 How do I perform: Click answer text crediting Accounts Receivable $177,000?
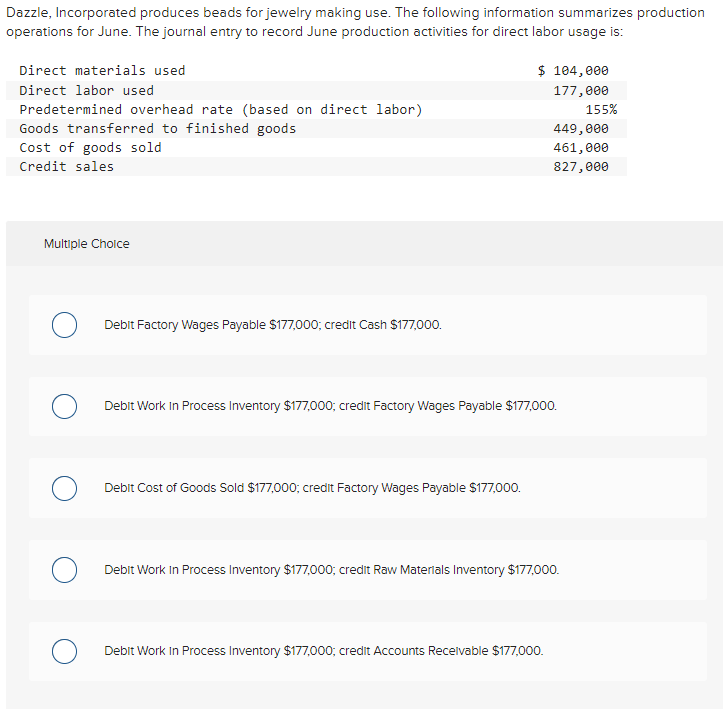coord(324,651)
